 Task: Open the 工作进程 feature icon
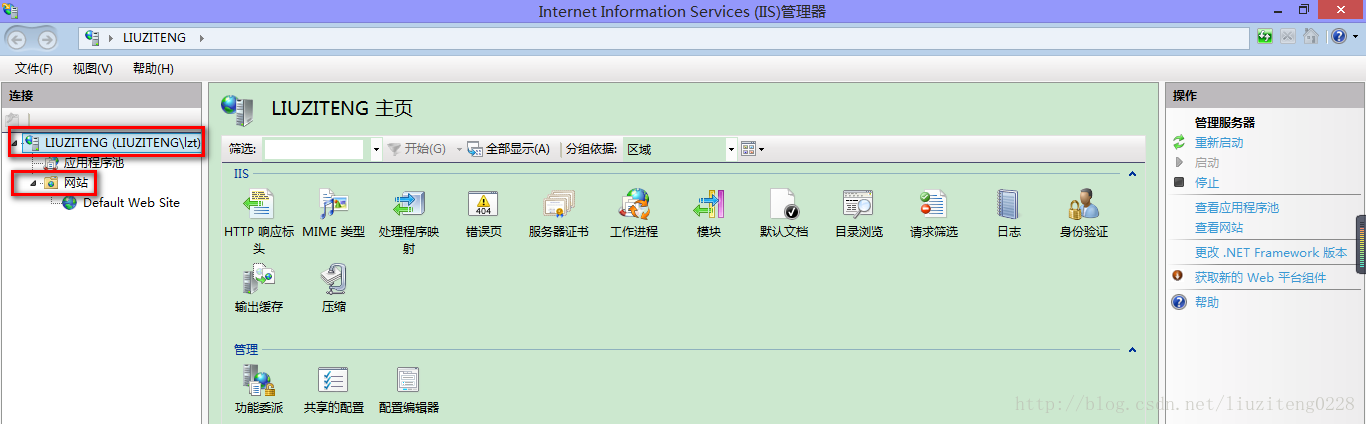pos(634,204)
